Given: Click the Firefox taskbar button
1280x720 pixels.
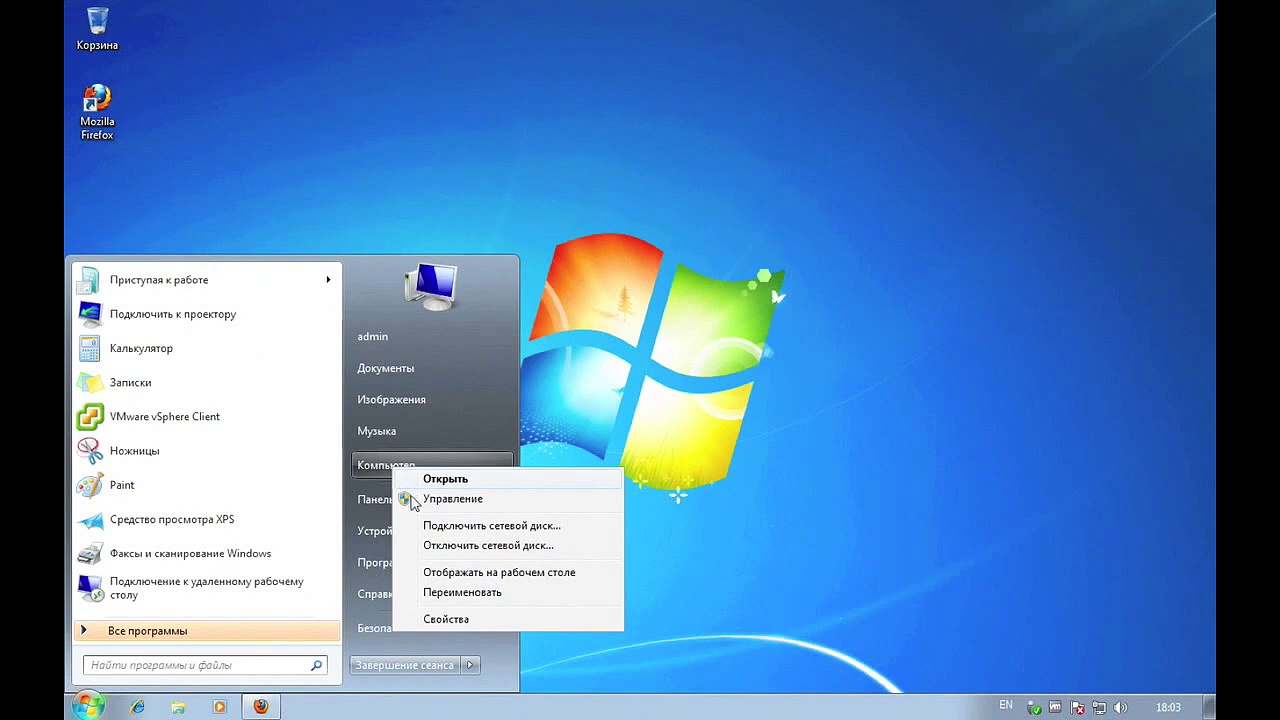Looking at the screenshot, I should [261, 707].
